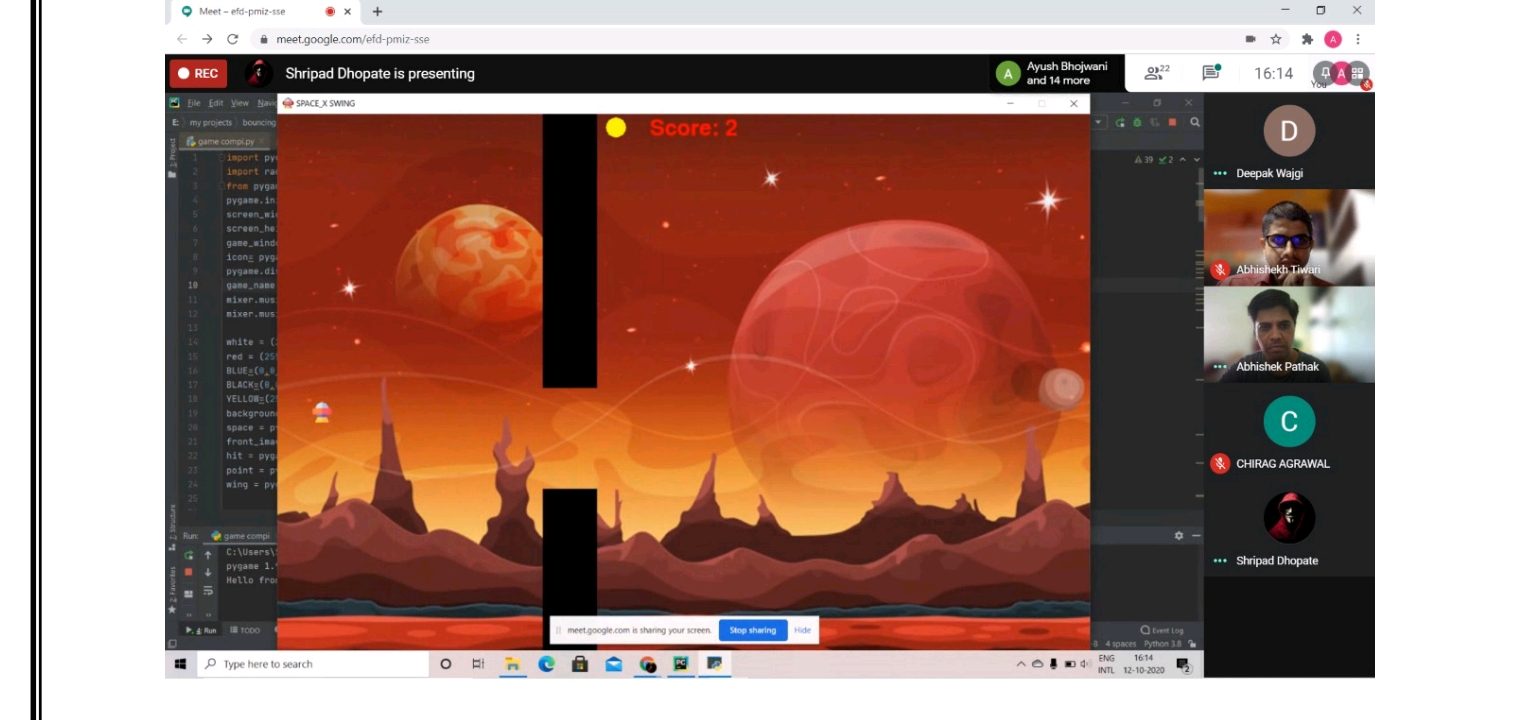Go to previous highlighted error arrow
The height and width of the screenshot is (720, 1520).
1184,160
